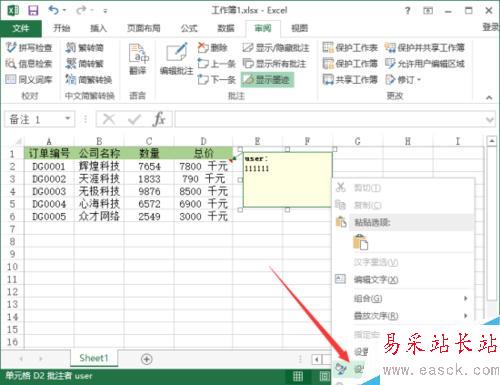Convert with 简转繁 button

click(85, 63)
